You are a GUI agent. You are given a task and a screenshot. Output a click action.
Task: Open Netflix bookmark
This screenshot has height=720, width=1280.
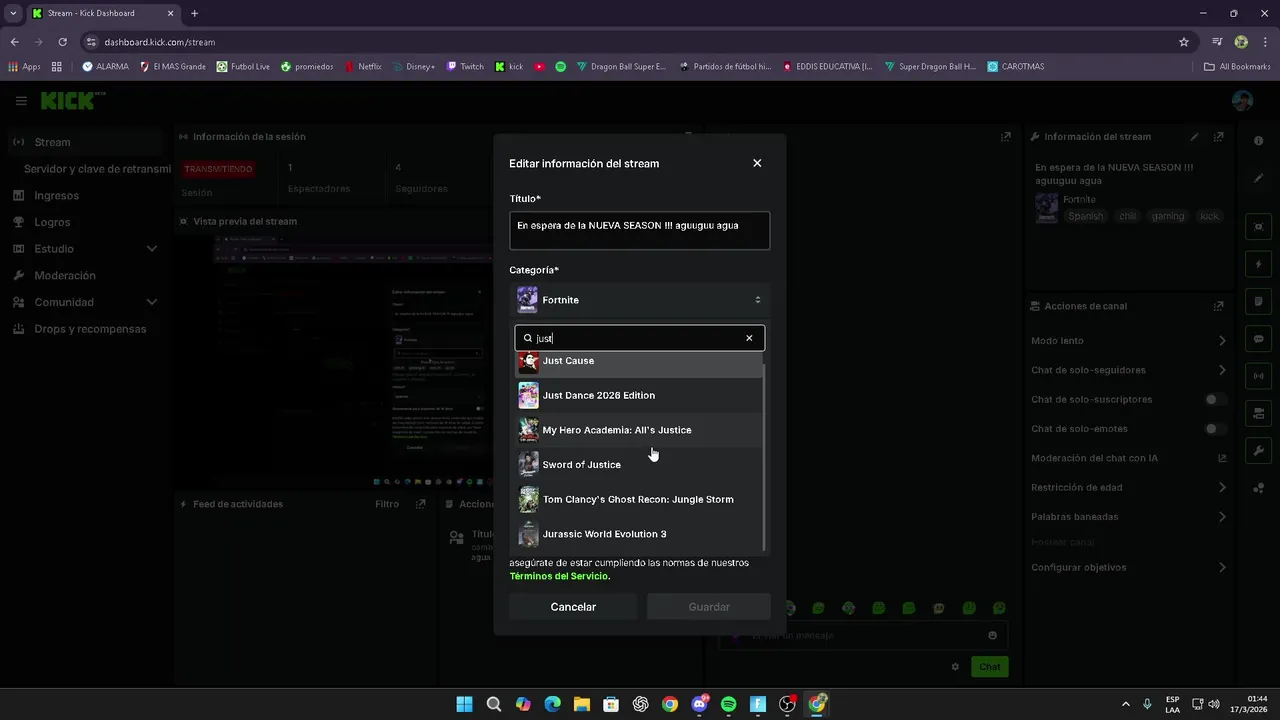point(363,67)
